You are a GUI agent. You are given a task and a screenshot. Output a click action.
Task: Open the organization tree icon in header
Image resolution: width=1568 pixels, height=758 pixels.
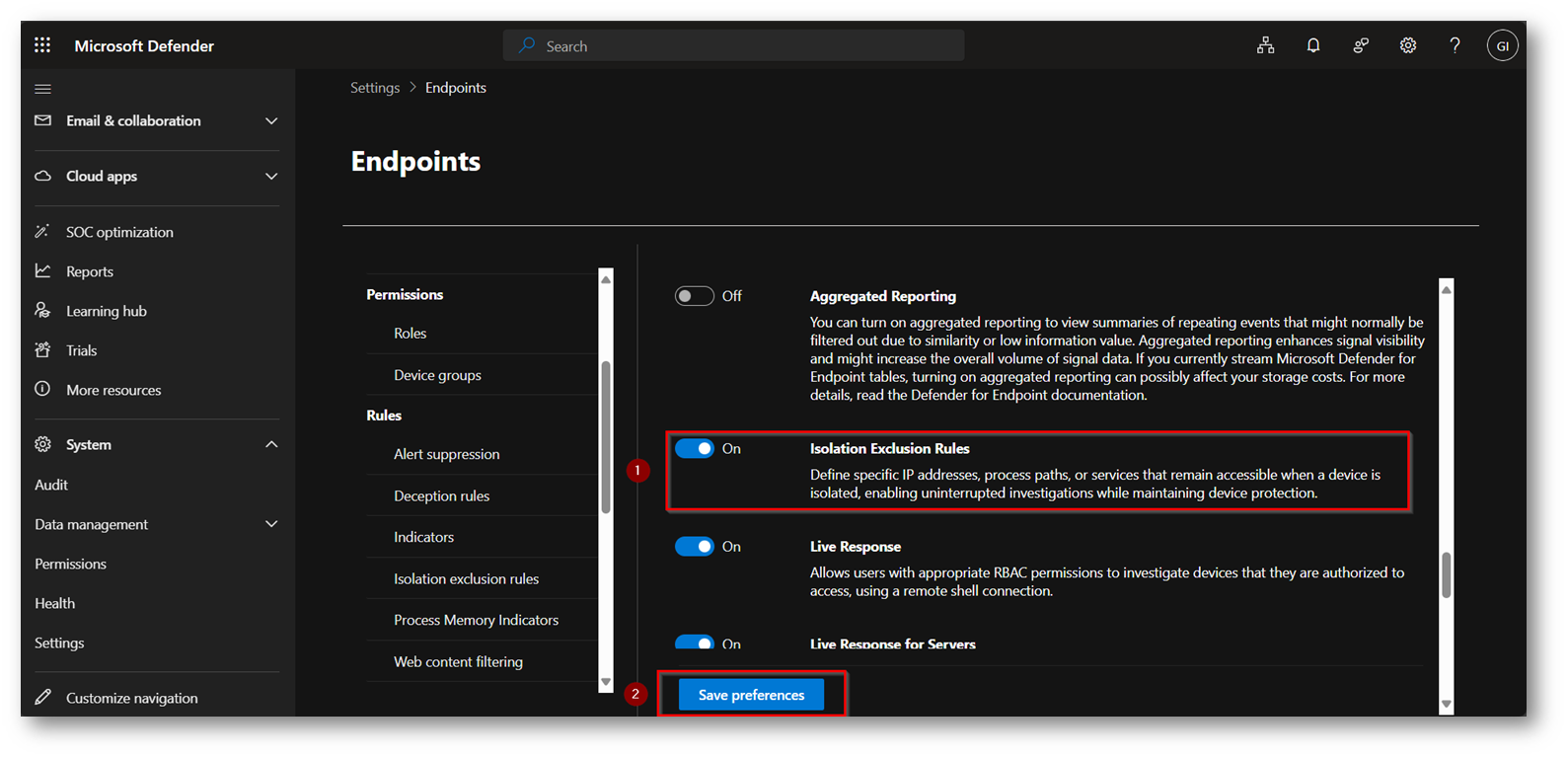point(1265,45)
